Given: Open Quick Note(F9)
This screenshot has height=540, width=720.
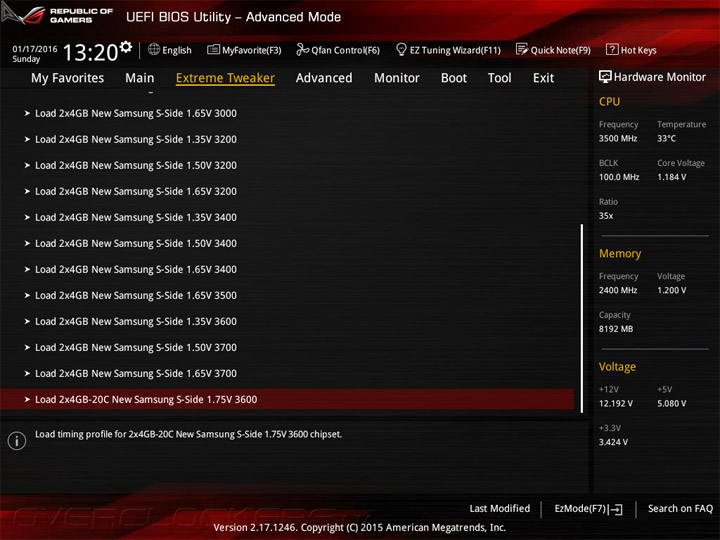Looking at the screenshot, I should click(561, 50).
